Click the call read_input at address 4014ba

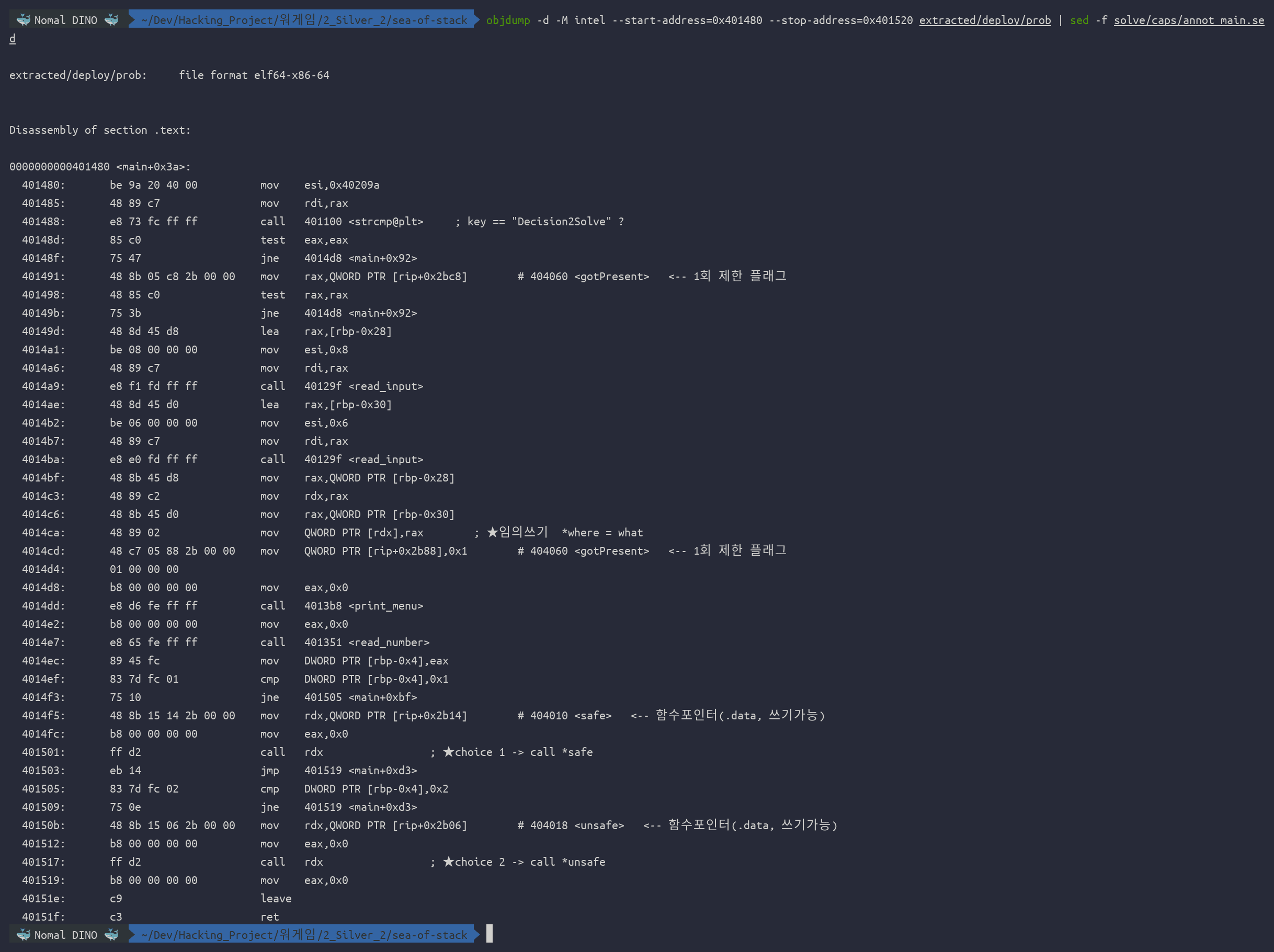[x=342, y=460]
